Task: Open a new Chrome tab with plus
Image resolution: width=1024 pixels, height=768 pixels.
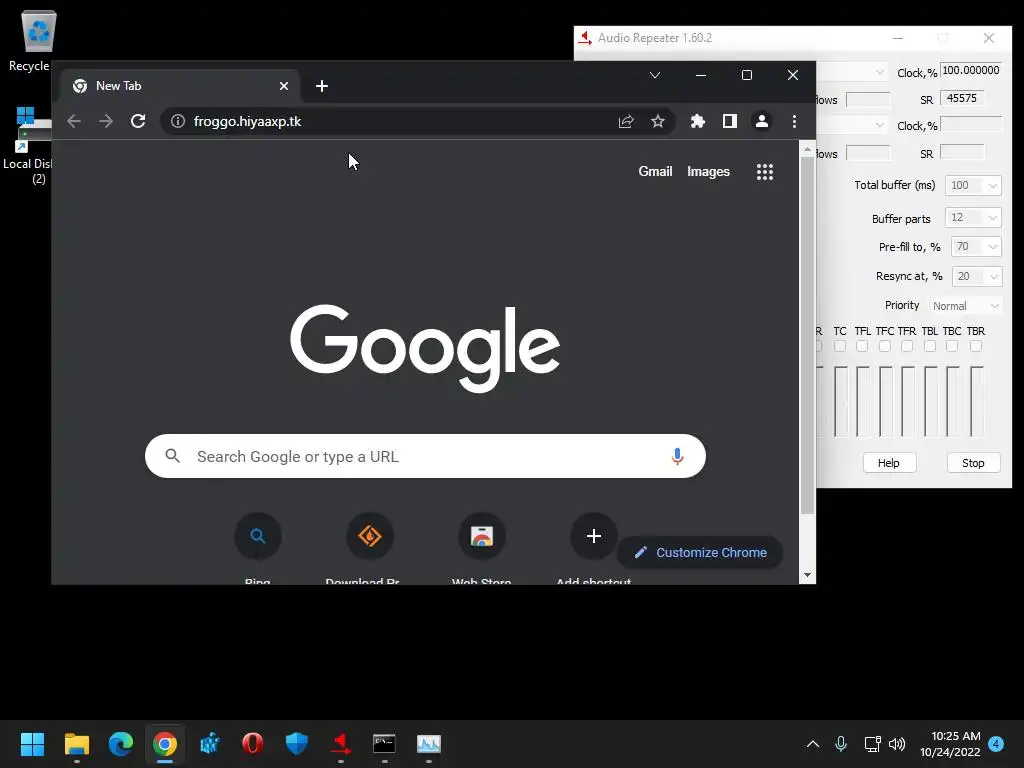Action: (x=321, y=86)
